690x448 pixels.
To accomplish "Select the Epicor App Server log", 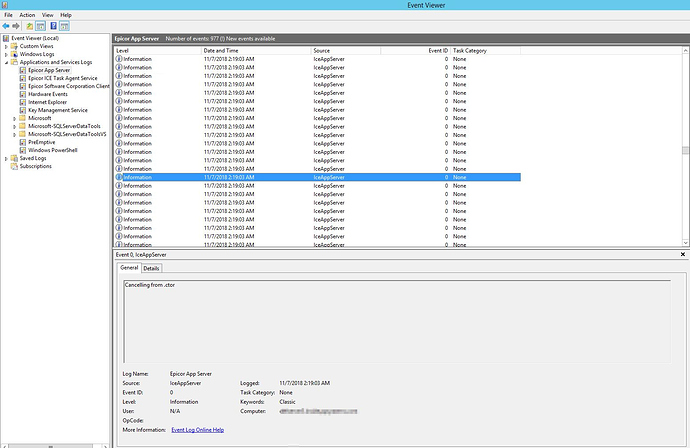I will tap(49, 70).
